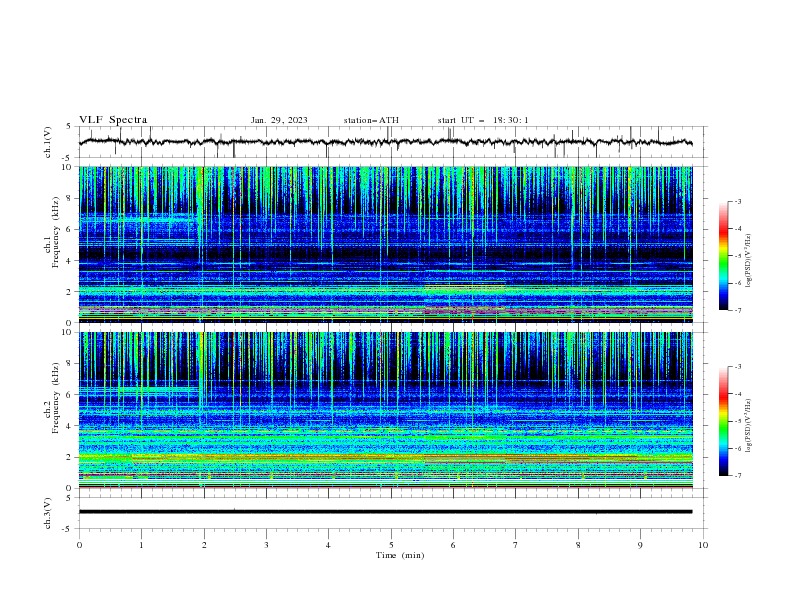Screen dimensions: 792x612
Task: Click the "5" volt tick of ch.1(V) axis
Action: (x=69, y=127)
